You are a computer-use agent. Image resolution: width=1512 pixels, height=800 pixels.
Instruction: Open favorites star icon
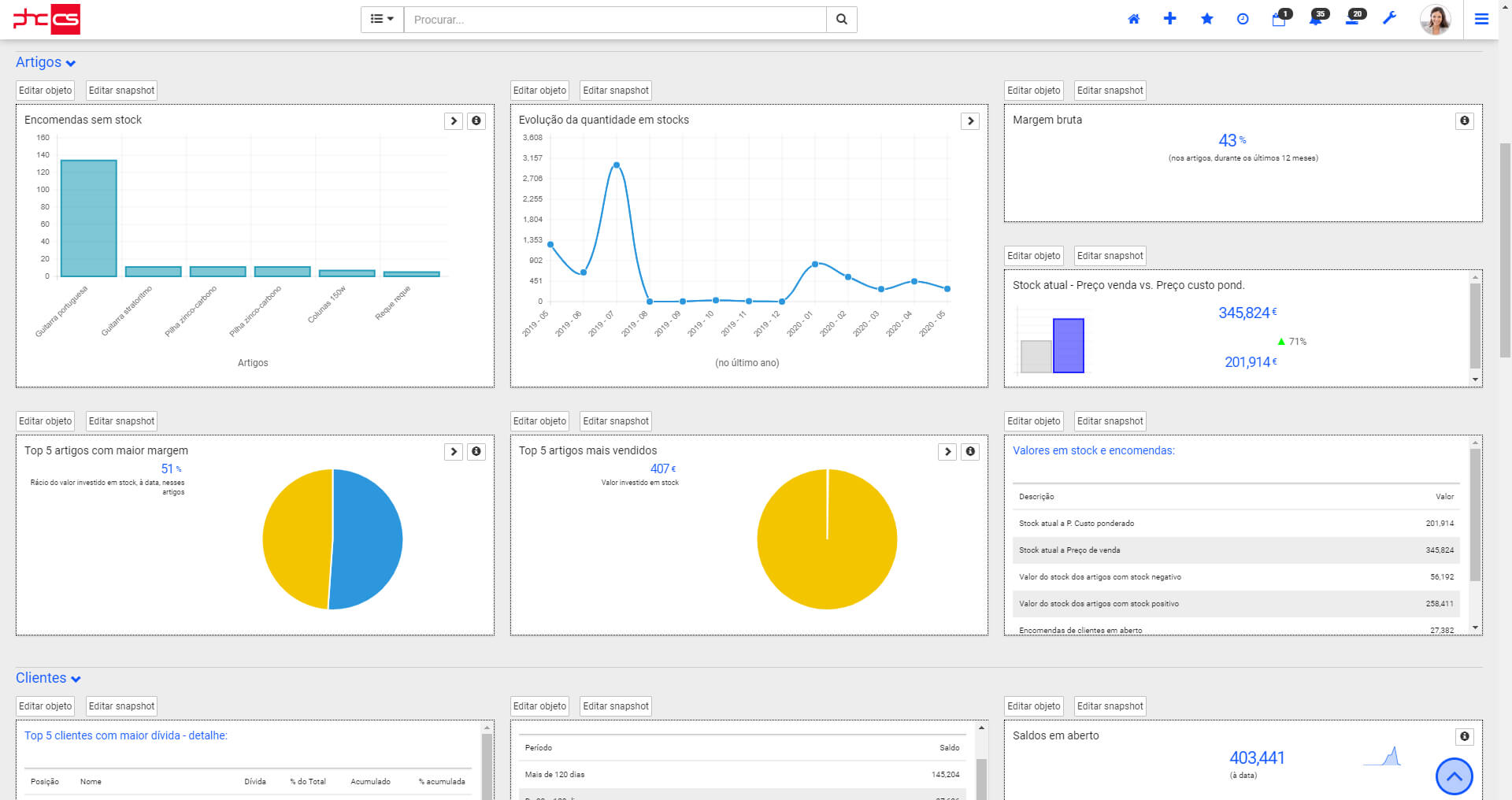point(1206,19)
